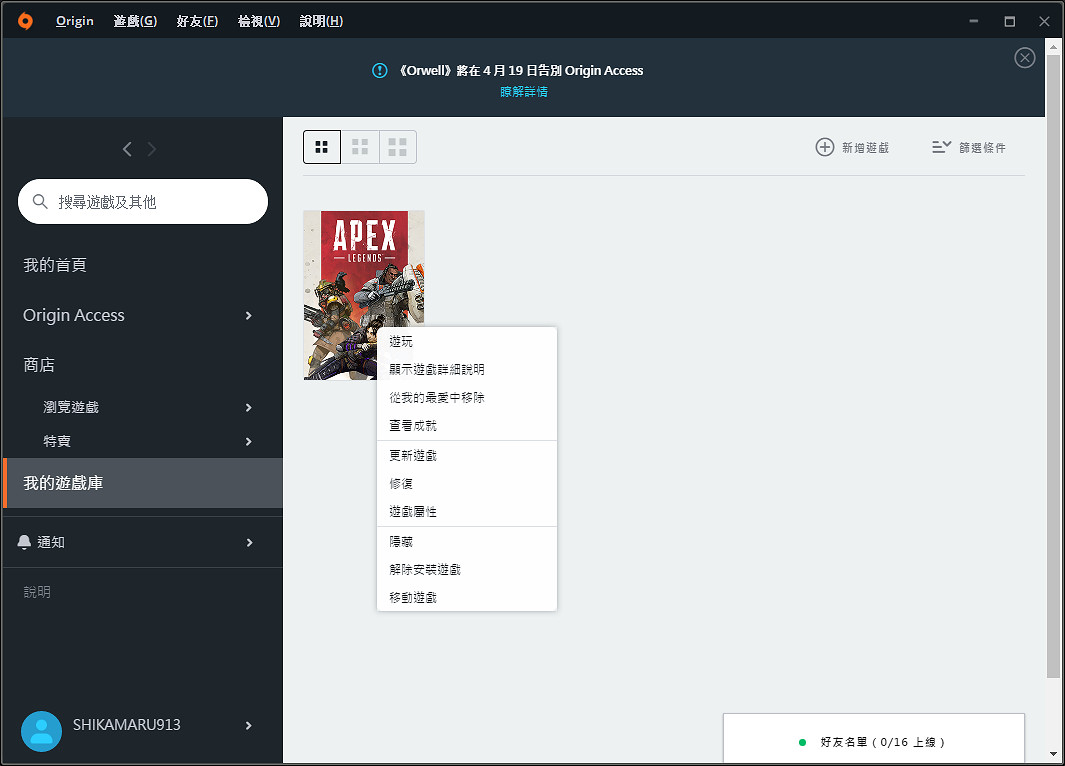The height and width of the screenshot is (766, 1065).
Task: Select the large grid view icon
Action: point(322,147)
